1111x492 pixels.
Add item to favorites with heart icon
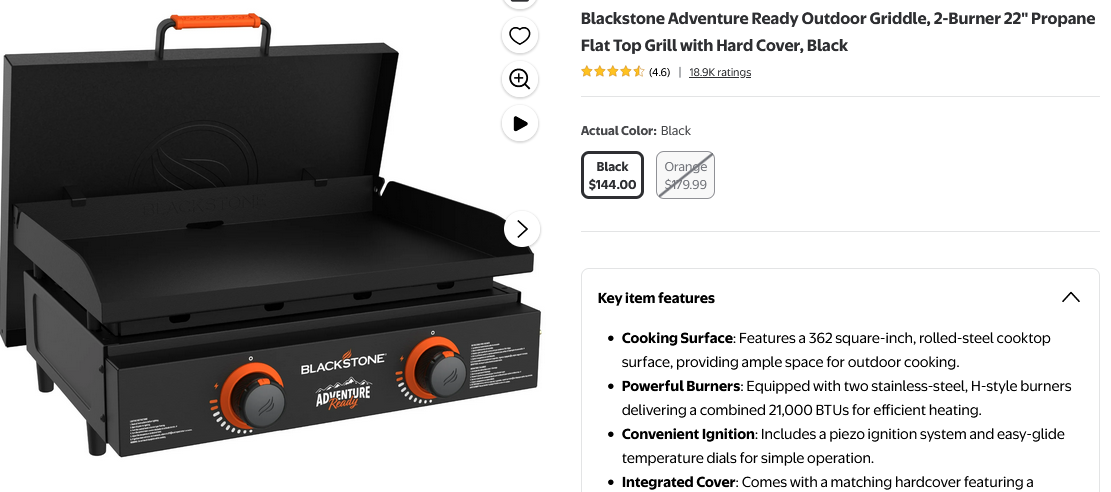[520, 35]
